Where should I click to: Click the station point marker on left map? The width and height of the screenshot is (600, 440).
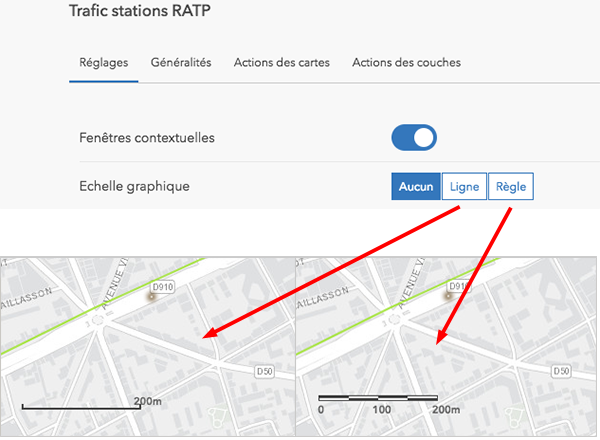coord(152,297)
